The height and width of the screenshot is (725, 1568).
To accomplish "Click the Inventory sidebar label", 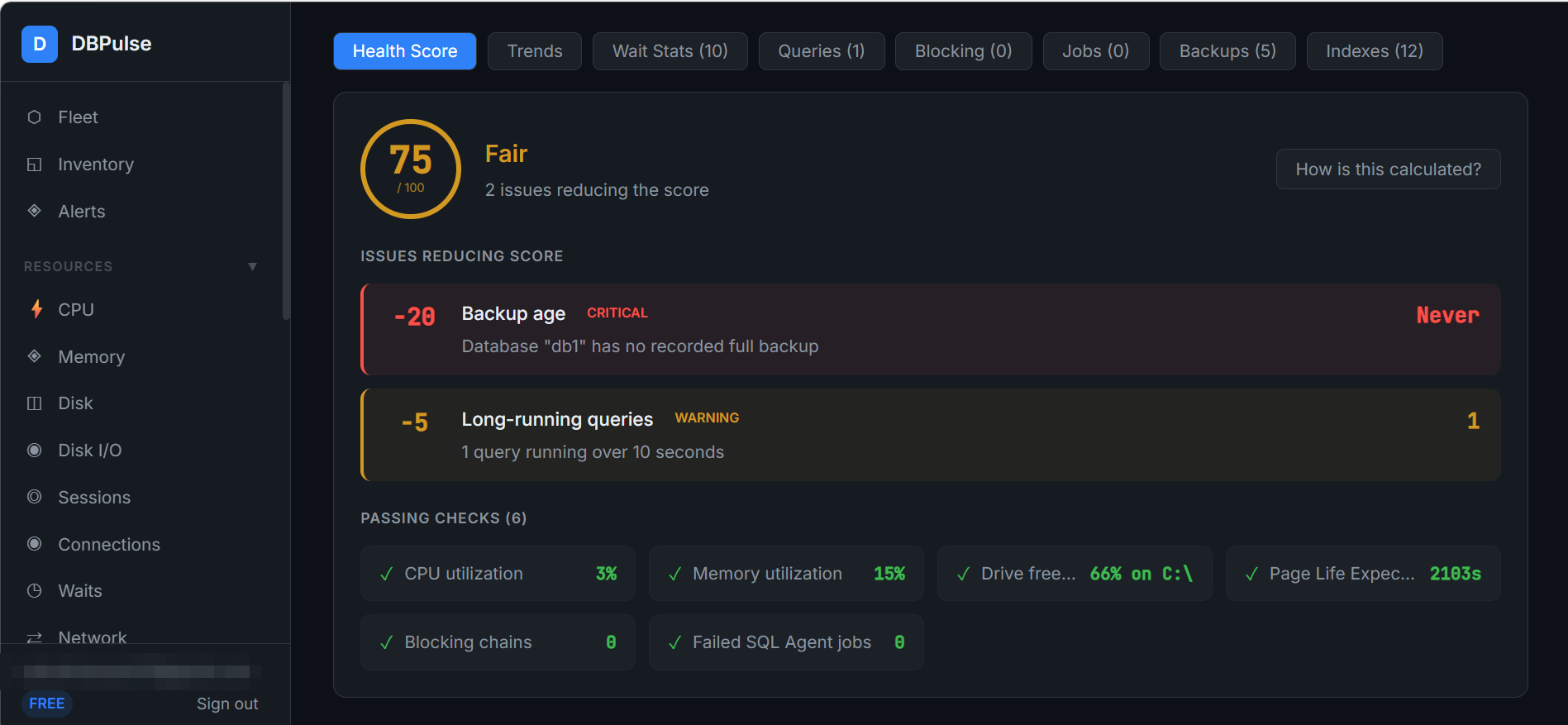I will [96, 165].
